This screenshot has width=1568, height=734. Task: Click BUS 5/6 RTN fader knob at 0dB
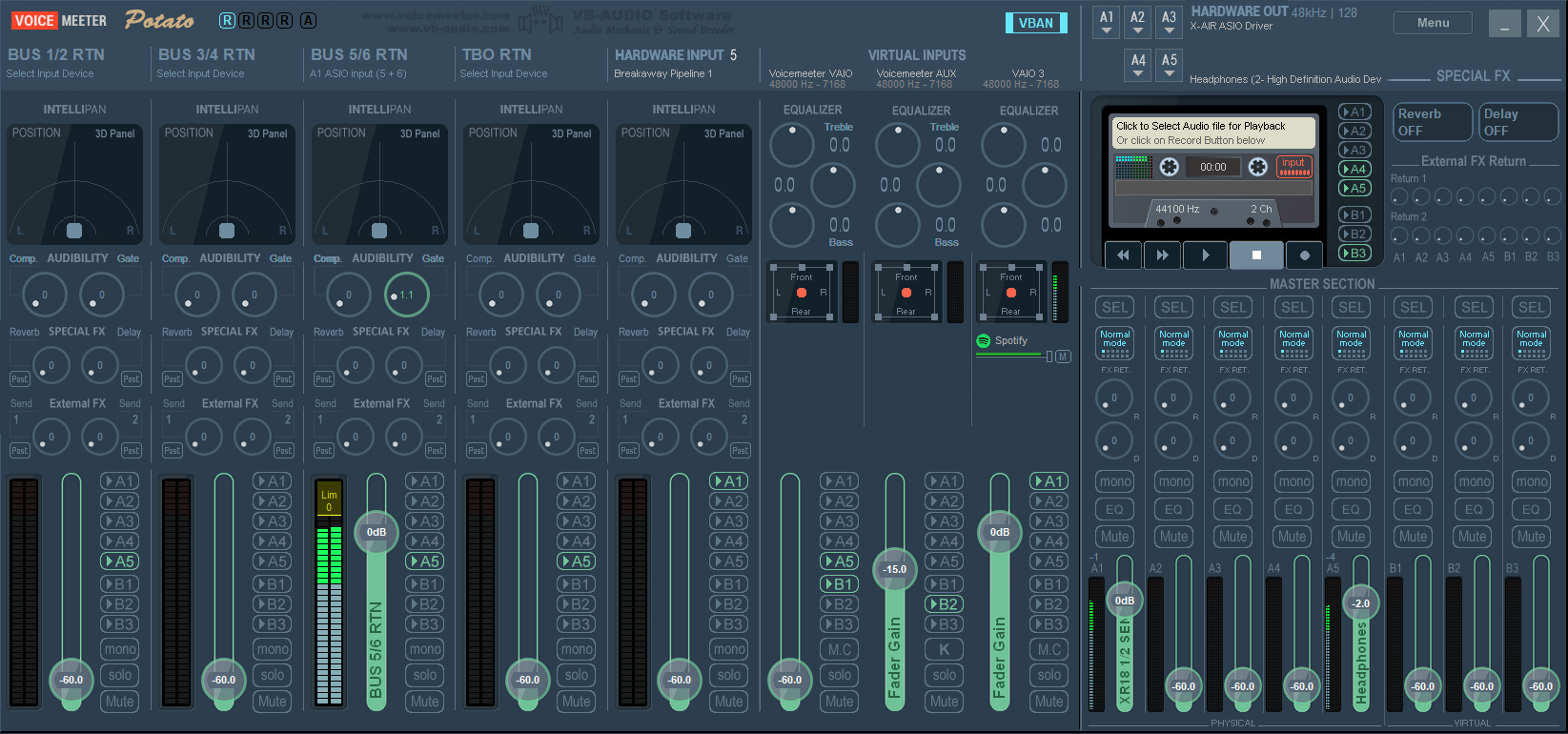pos(377,532)
